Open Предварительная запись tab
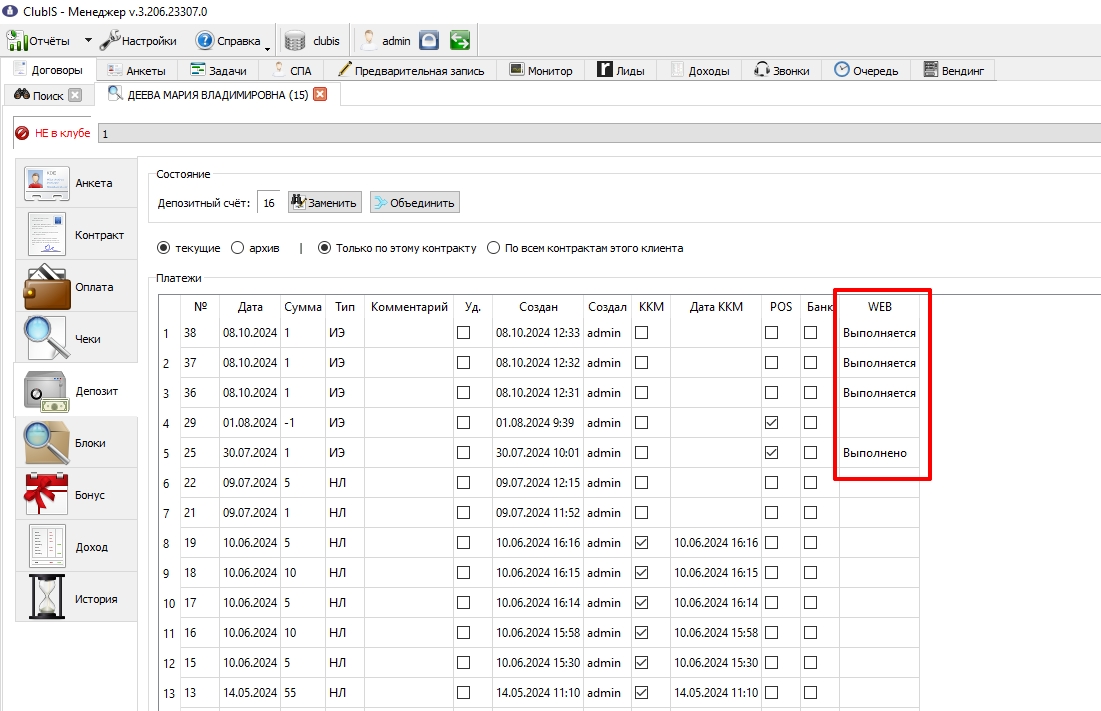Viewport: 1101px width, 711px height. pyautogui.click(x=411, y=70)
